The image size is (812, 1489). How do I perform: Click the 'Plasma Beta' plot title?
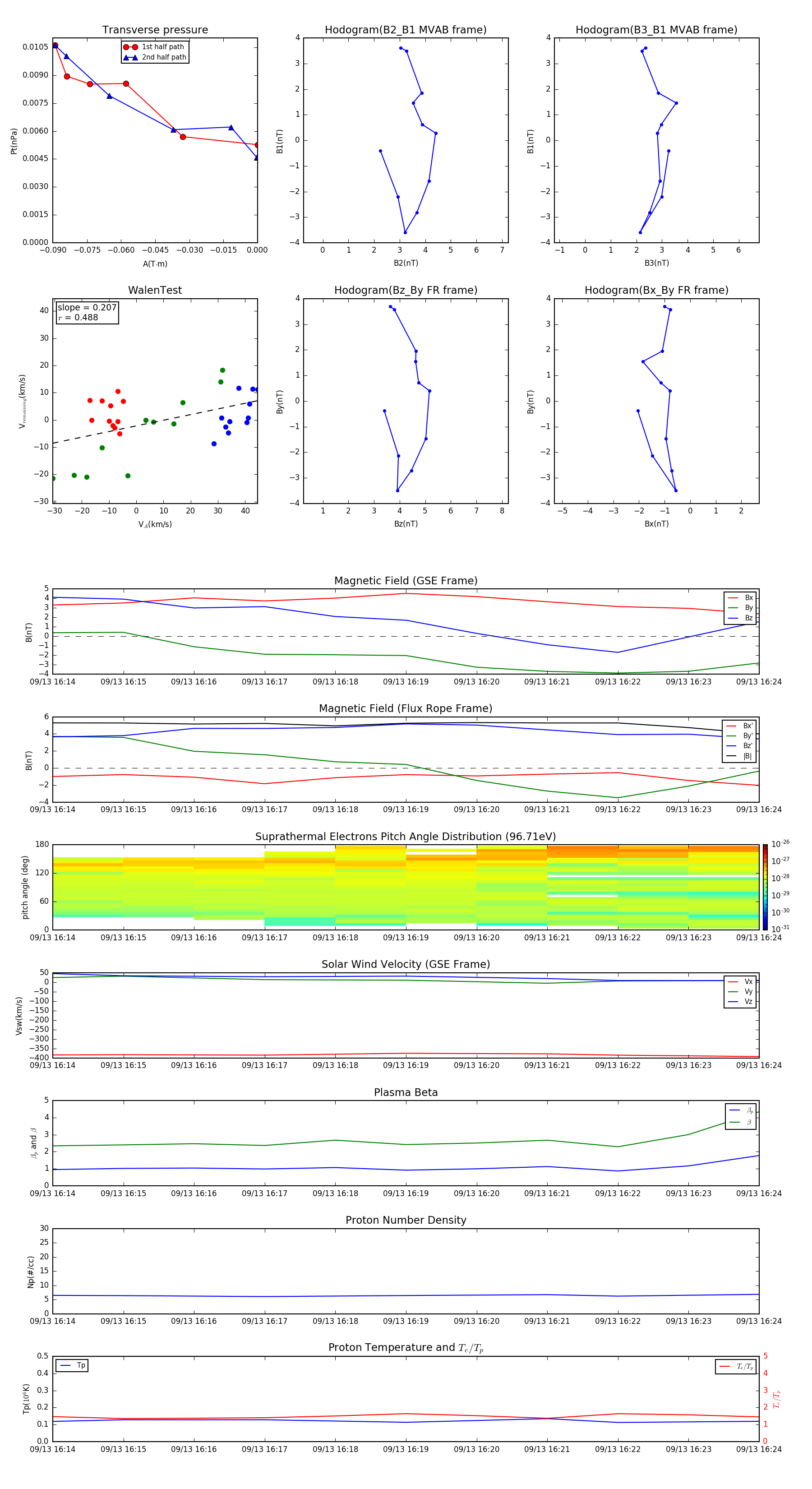pyautogui.click(x=406, y=1093)
